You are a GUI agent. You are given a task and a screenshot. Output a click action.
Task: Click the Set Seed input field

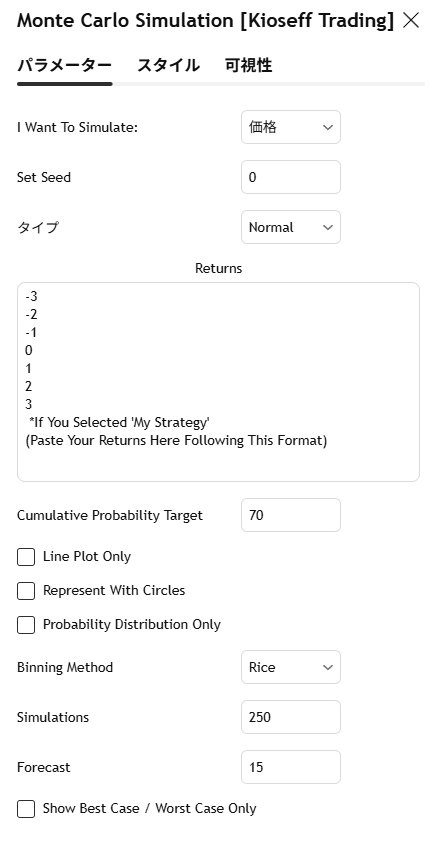290,177
